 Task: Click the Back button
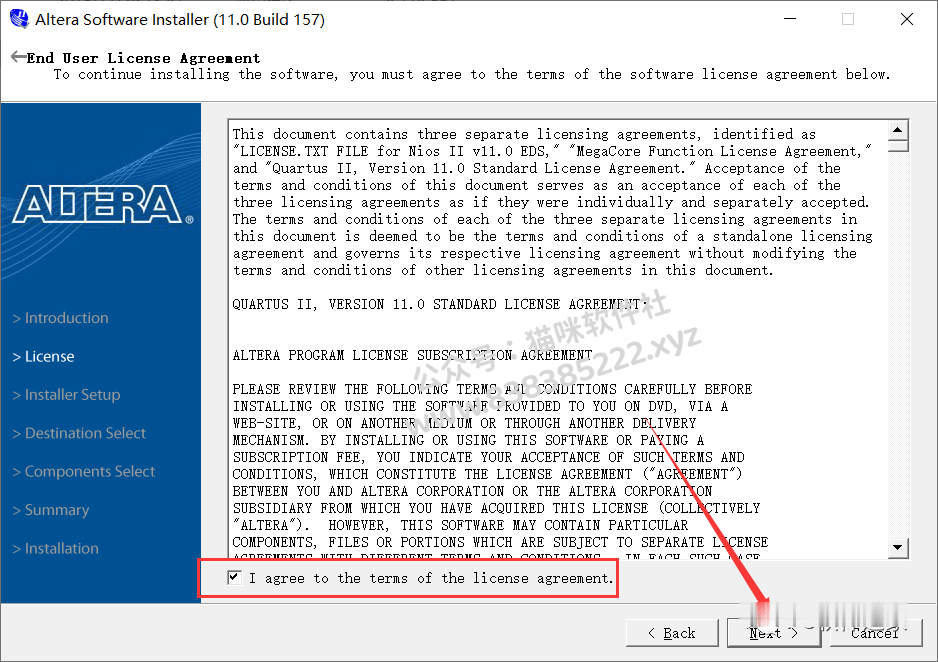[672, 633]
